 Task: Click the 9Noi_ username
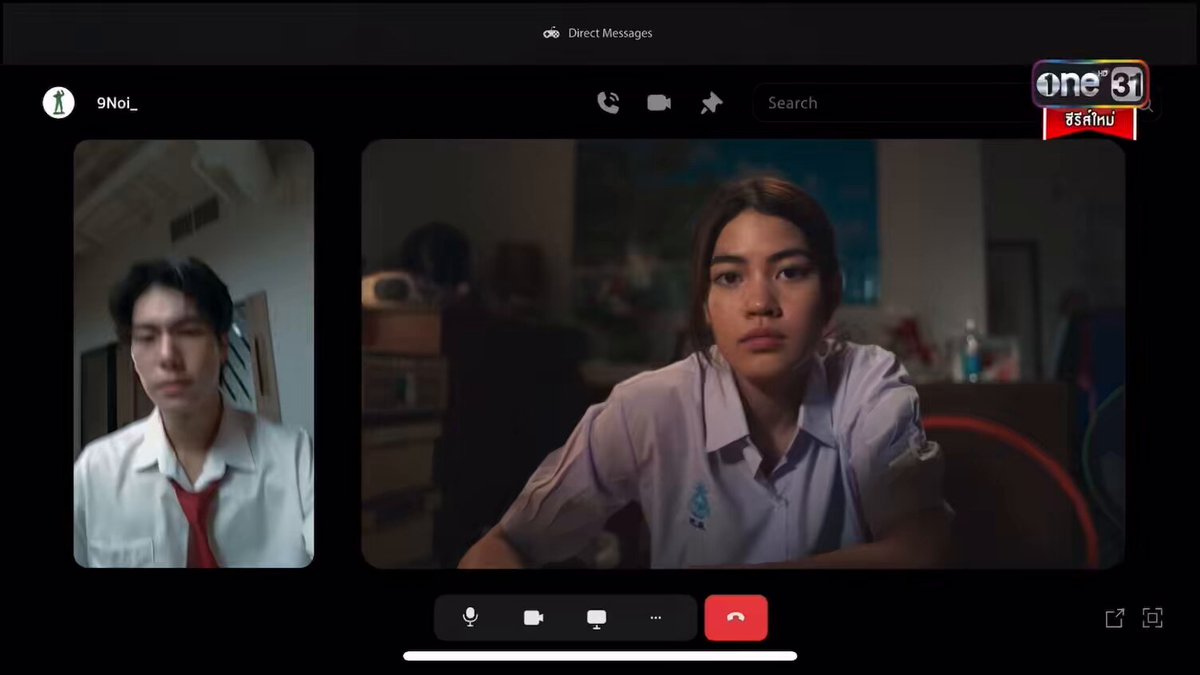click(117, 103)
